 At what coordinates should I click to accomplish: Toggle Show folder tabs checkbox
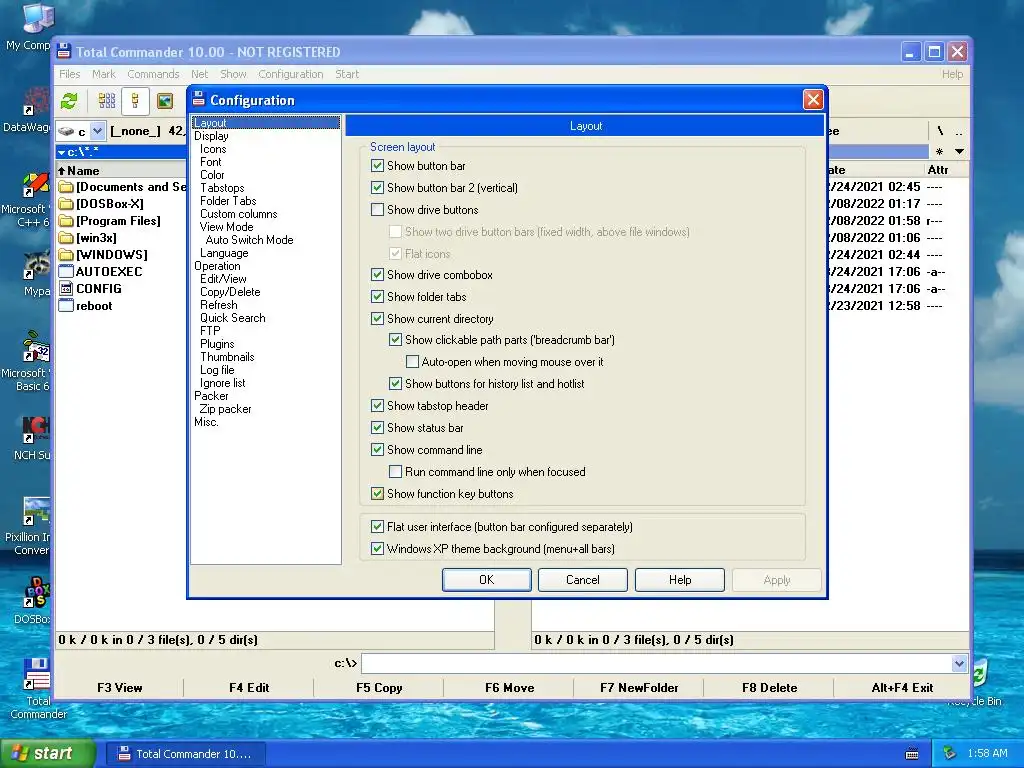(377, 296)
